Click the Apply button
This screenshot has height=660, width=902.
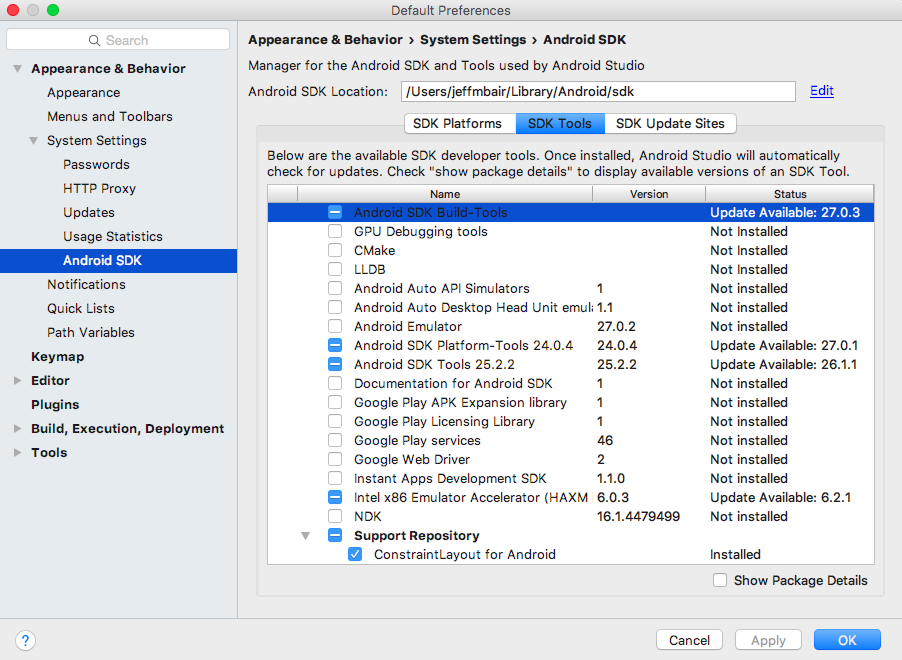point(768,640)
